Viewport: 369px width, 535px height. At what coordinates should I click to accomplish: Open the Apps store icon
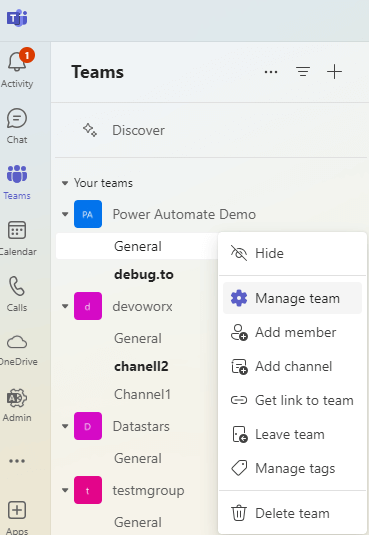17,517
